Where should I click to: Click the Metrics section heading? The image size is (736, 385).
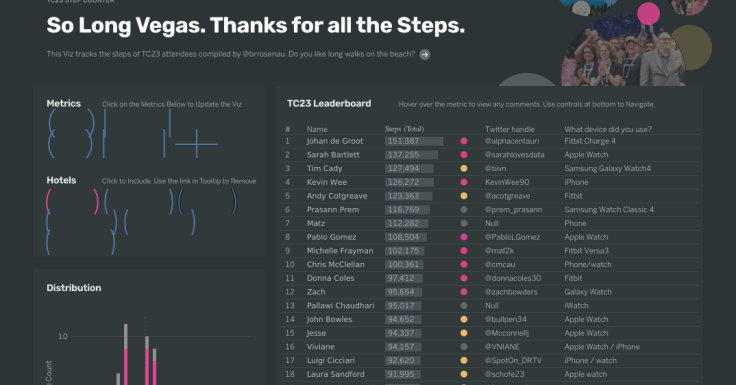coord(63,103)
